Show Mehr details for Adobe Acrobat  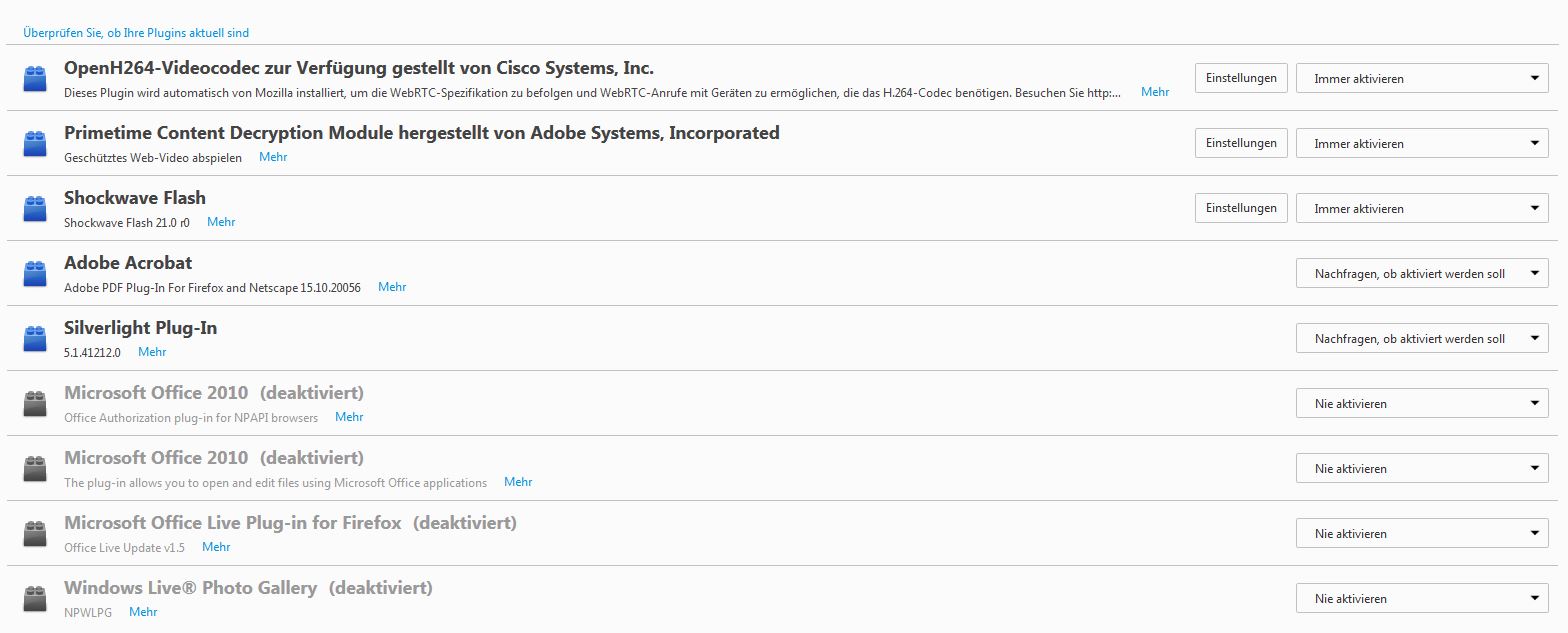point(392,287)
